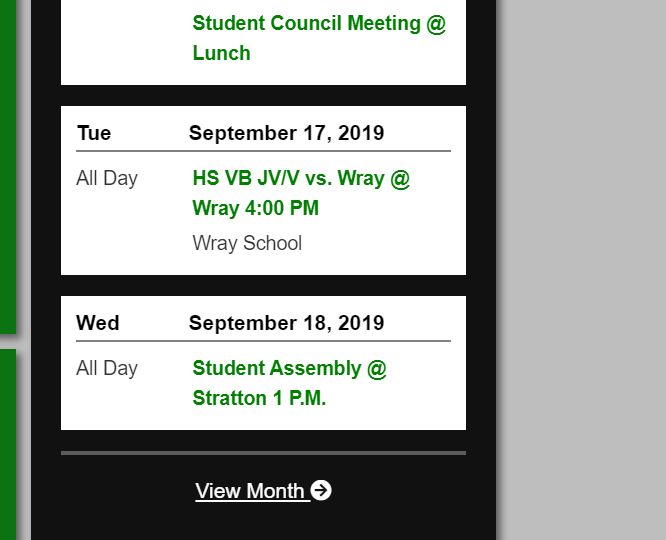Click the lower green sidebar panel on left

(8, 444)
